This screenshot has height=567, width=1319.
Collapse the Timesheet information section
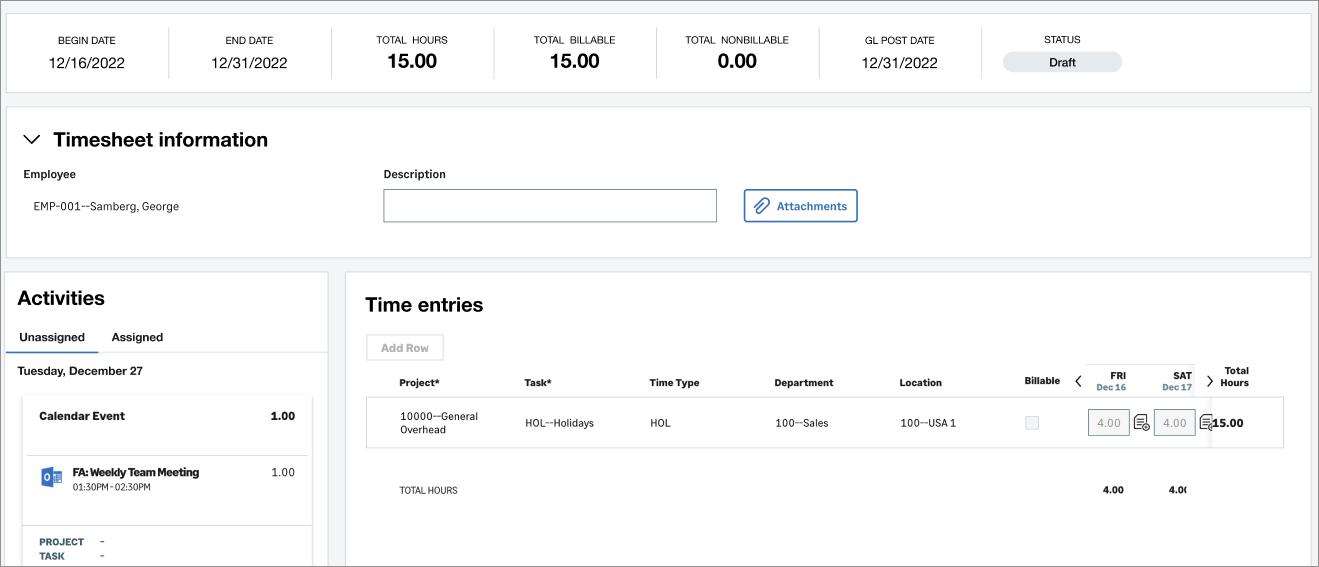(x=32, y=140)
